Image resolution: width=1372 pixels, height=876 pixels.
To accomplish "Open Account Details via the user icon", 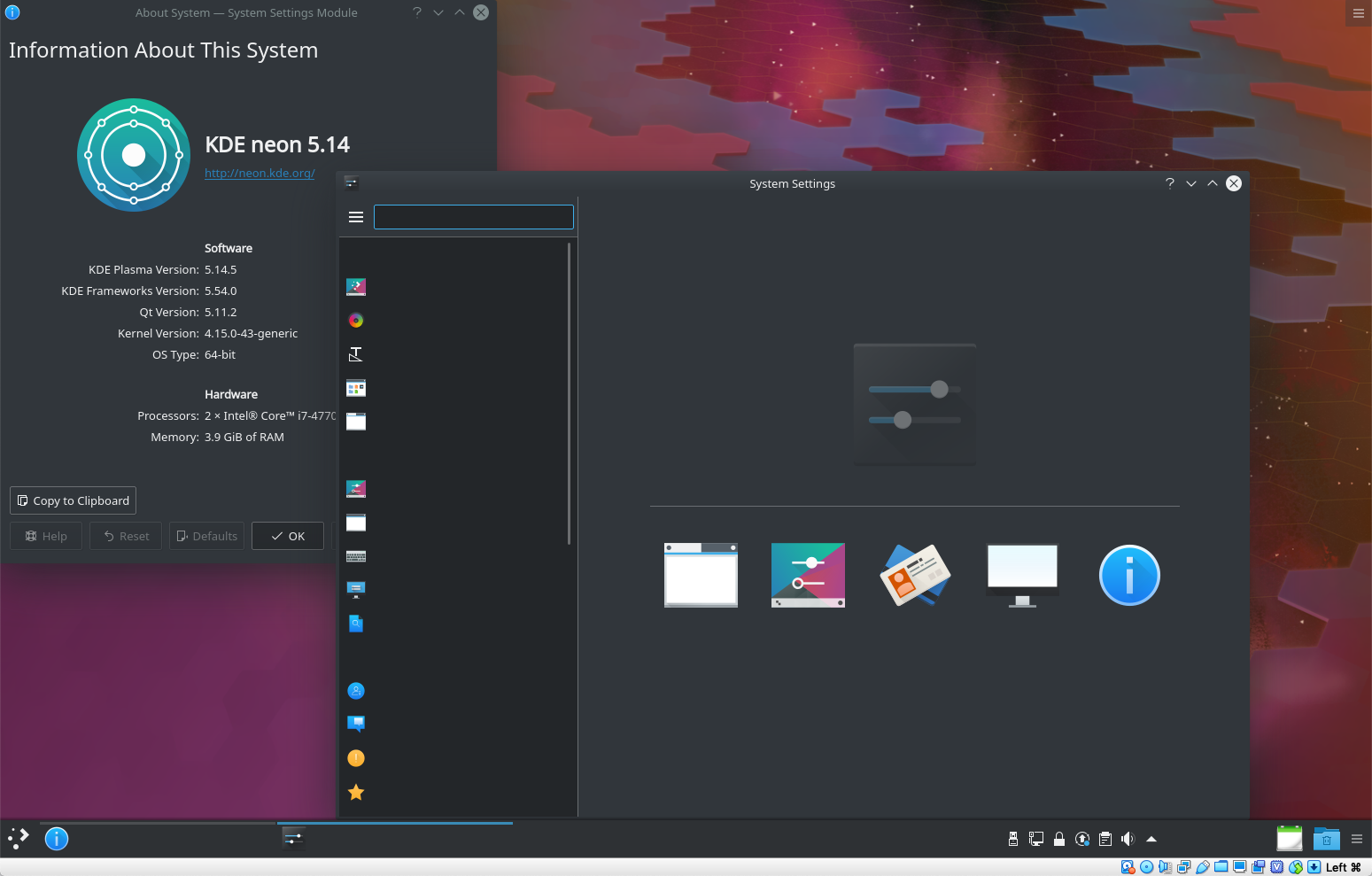I will (x=356, y=690).
